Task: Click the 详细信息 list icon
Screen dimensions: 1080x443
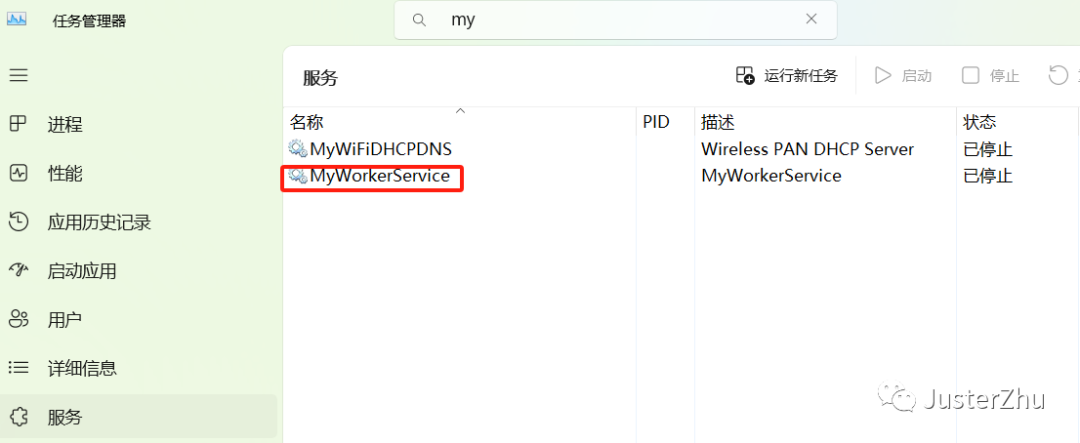Action: pyautogui.click(x=19, y=368)
